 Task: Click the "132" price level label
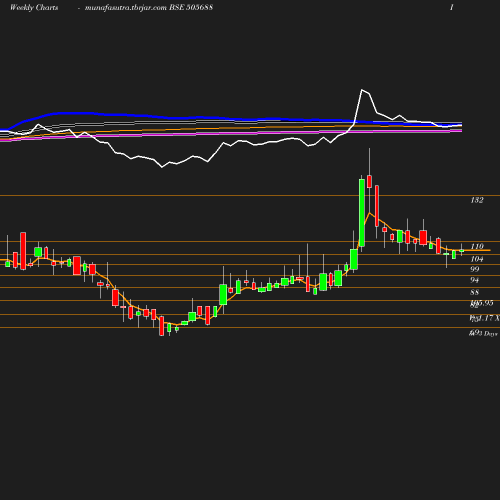(x=477, y=200)
